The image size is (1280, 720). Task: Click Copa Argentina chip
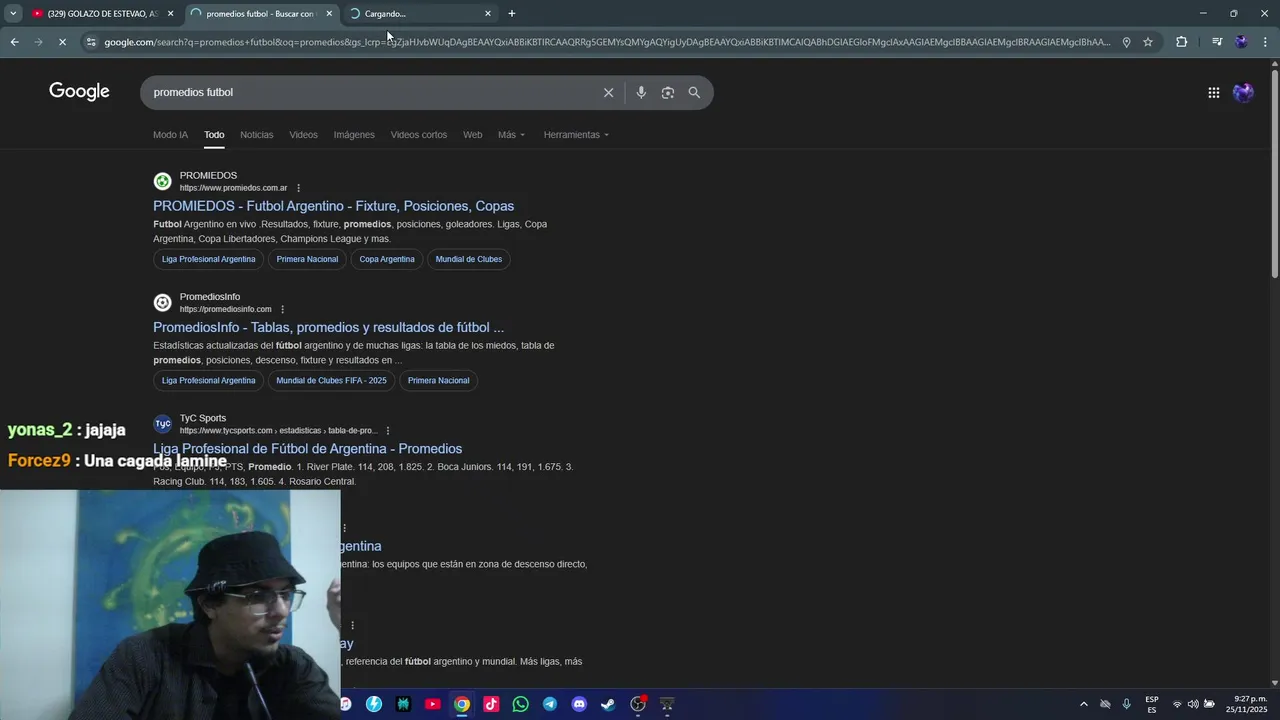point(387,259)
